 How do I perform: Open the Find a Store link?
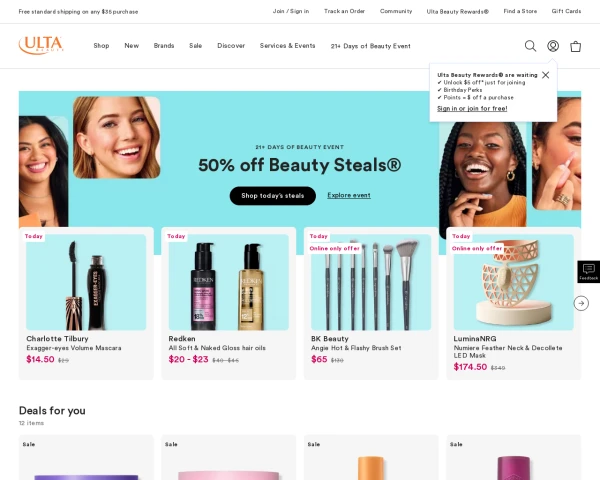[x=520, y=11]
